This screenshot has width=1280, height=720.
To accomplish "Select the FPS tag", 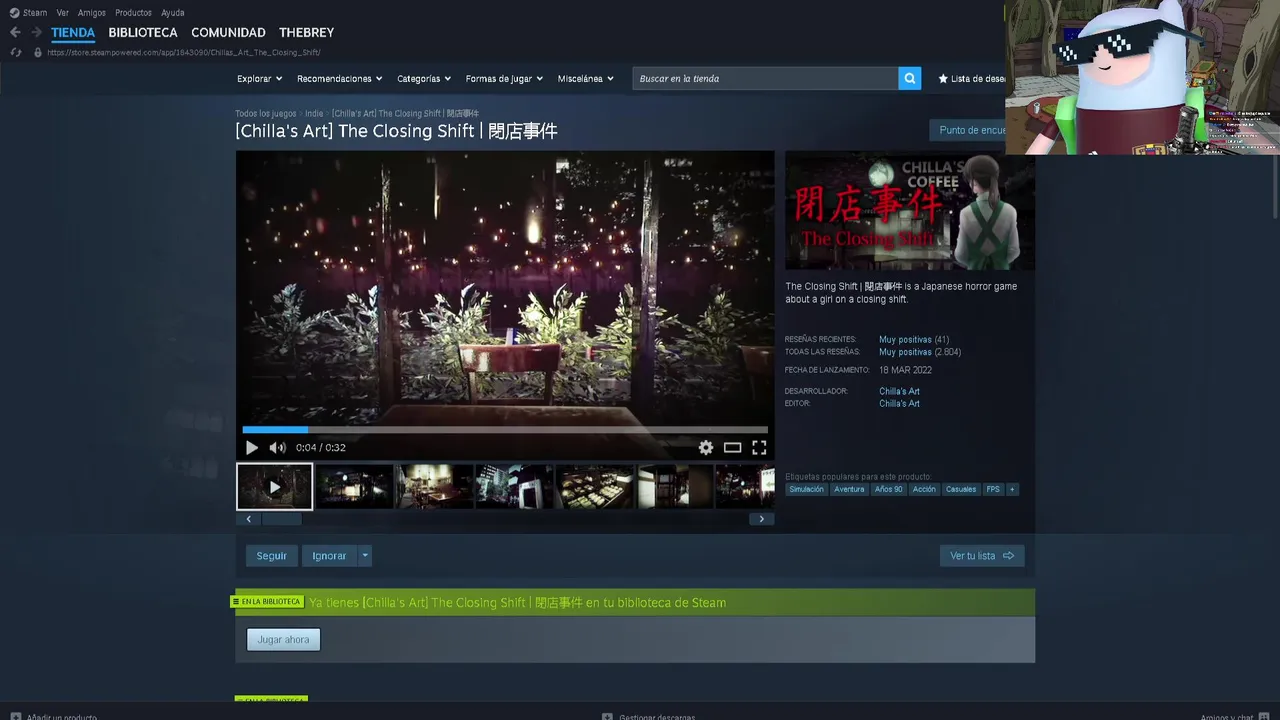I will click(993, 489).
